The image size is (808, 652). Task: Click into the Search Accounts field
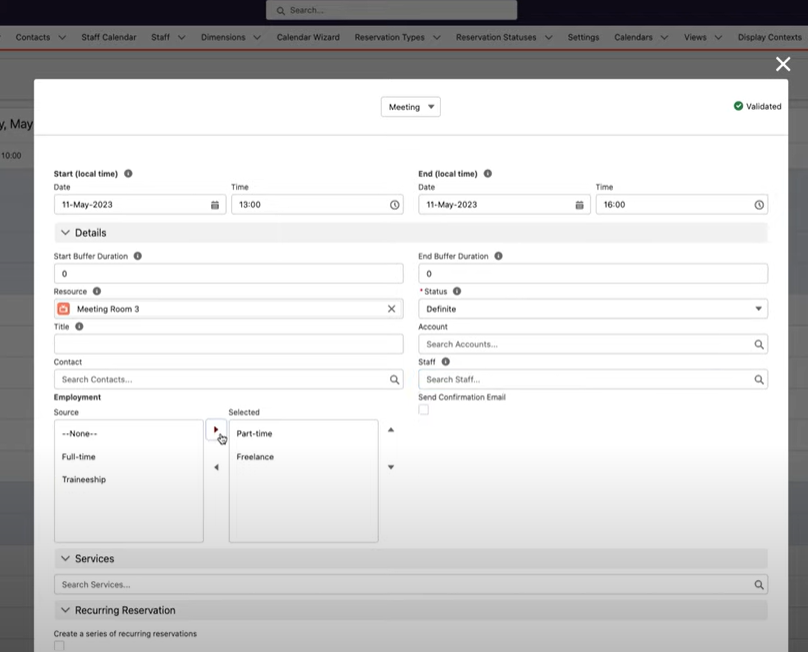(x=593, y=344)
